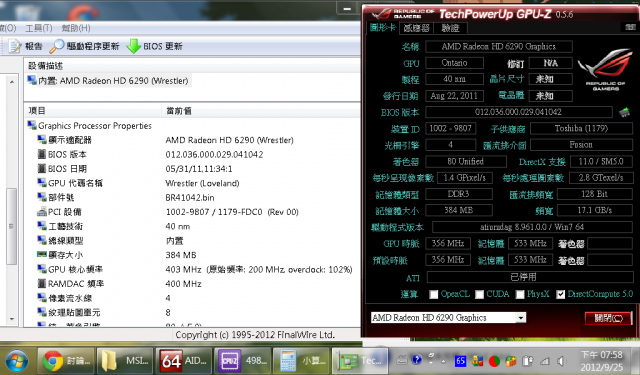This screenshot has height=375, width=640.
Task: Switch to the CPU-Z taskbar button
Action: pyautogui.click(x=243, y=361)
